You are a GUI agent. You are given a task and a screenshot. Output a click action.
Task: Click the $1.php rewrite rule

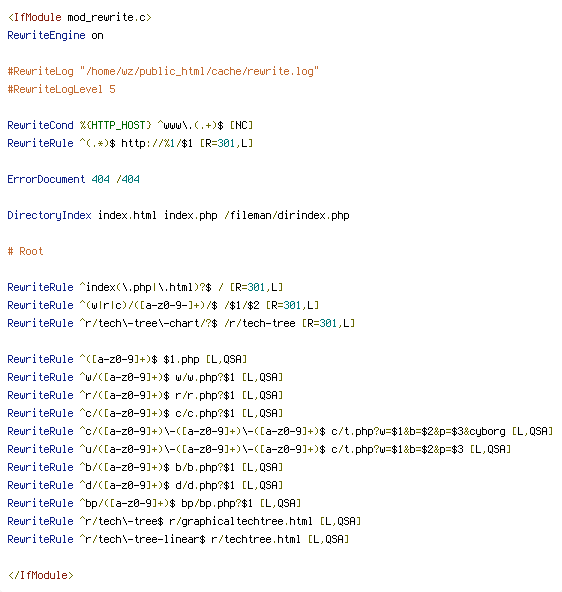(127, 359)
